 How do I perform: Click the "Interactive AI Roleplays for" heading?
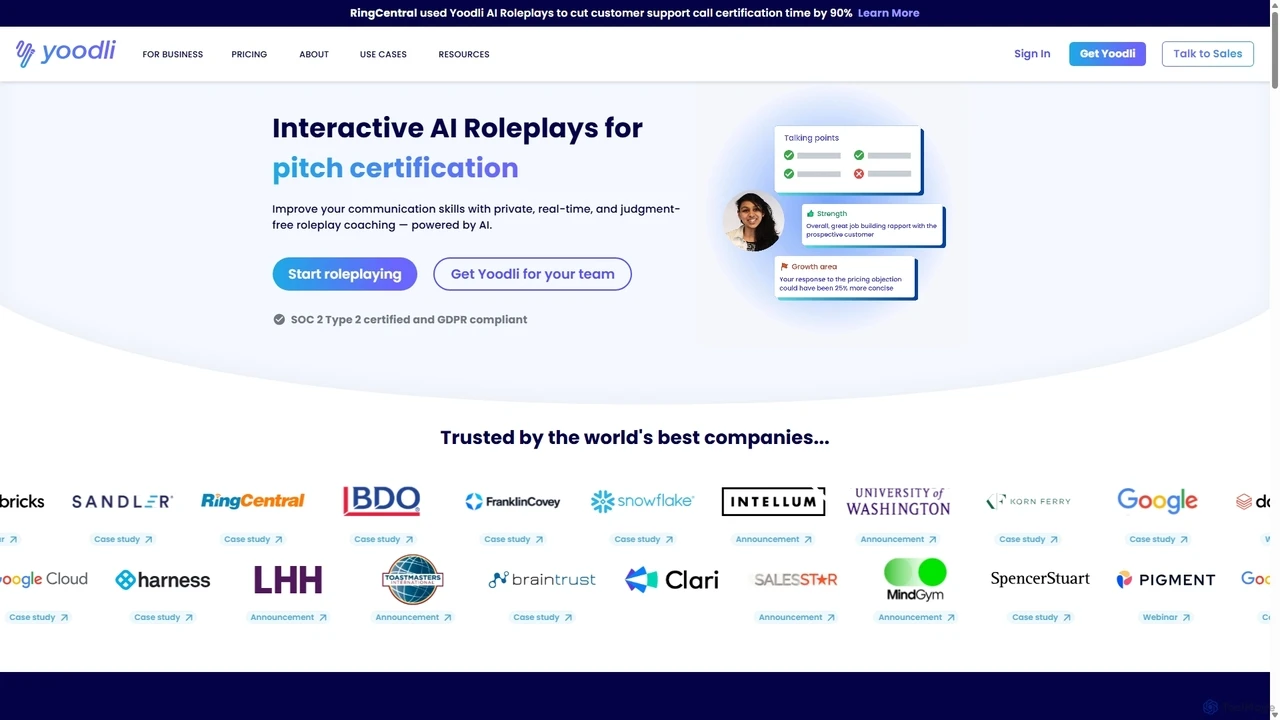[x=457, y=128]
